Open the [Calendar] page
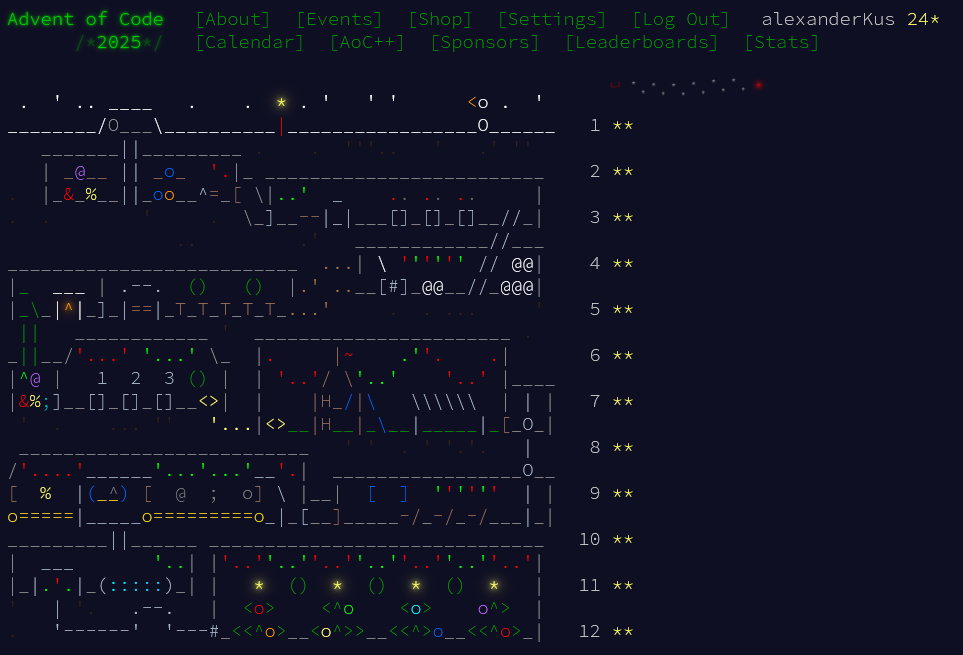This screenshot has width=963, height=655. [x=249, y=42]
